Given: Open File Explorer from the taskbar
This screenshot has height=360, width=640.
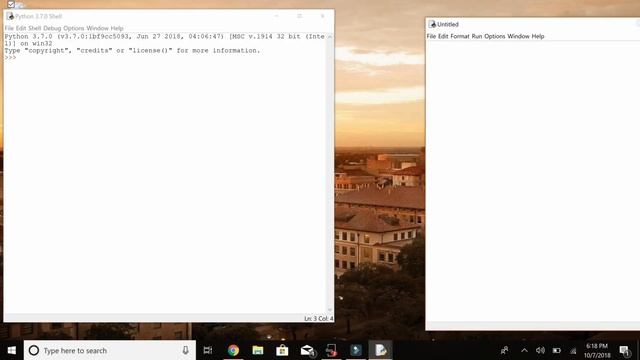Looking at the screenshot, I should point(258,350).
